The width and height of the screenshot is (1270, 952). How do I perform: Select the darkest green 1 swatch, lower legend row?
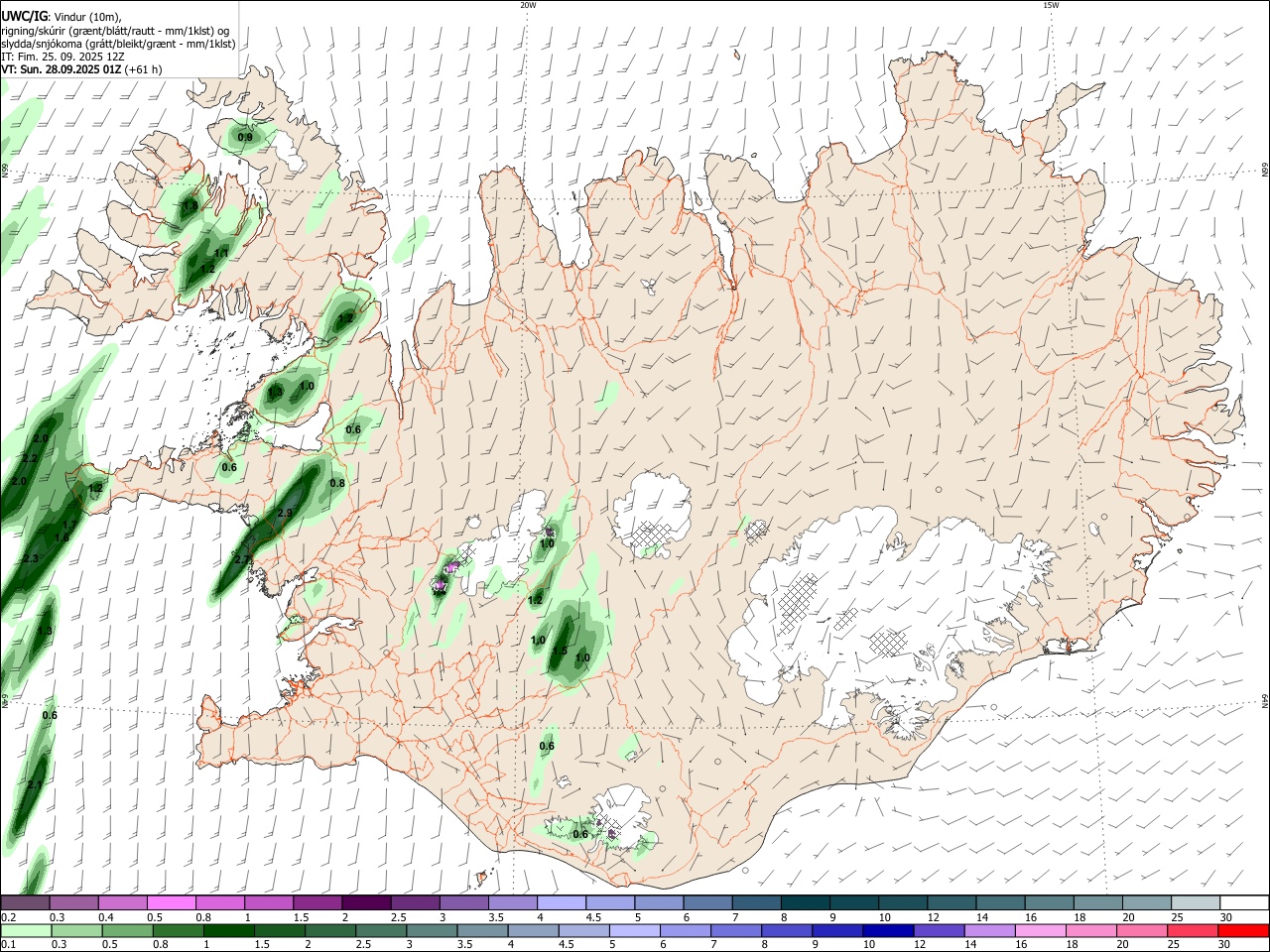coord(229,930)
